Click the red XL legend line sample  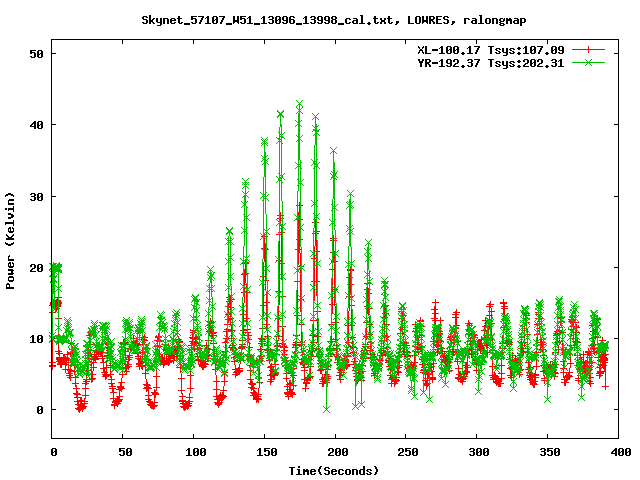588,50
